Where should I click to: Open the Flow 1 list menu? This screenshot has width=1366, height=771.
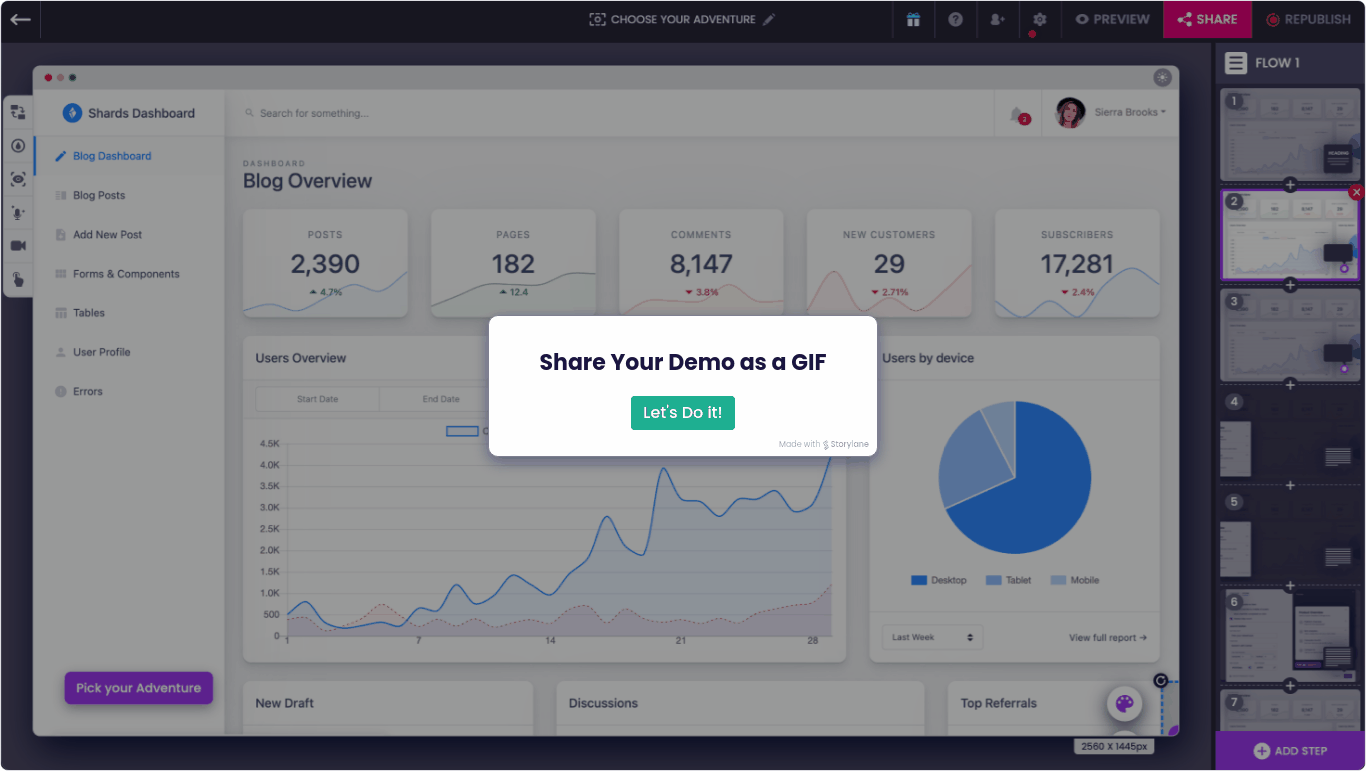(x=1237, y=63)
